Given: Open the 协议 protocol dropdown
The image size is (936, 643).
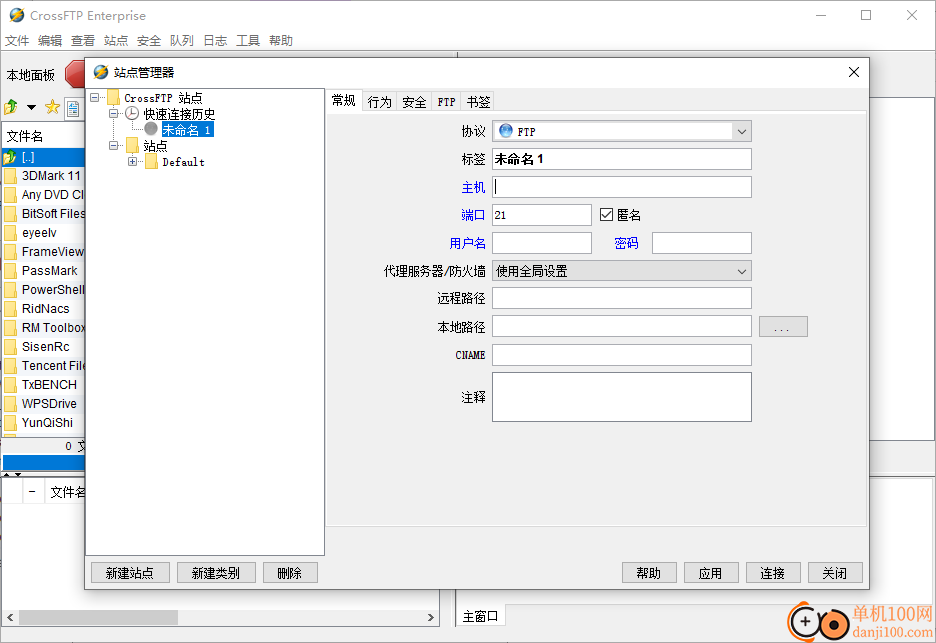Looking at the screenshot, I should pyautogui.click(x=621, y=131).
